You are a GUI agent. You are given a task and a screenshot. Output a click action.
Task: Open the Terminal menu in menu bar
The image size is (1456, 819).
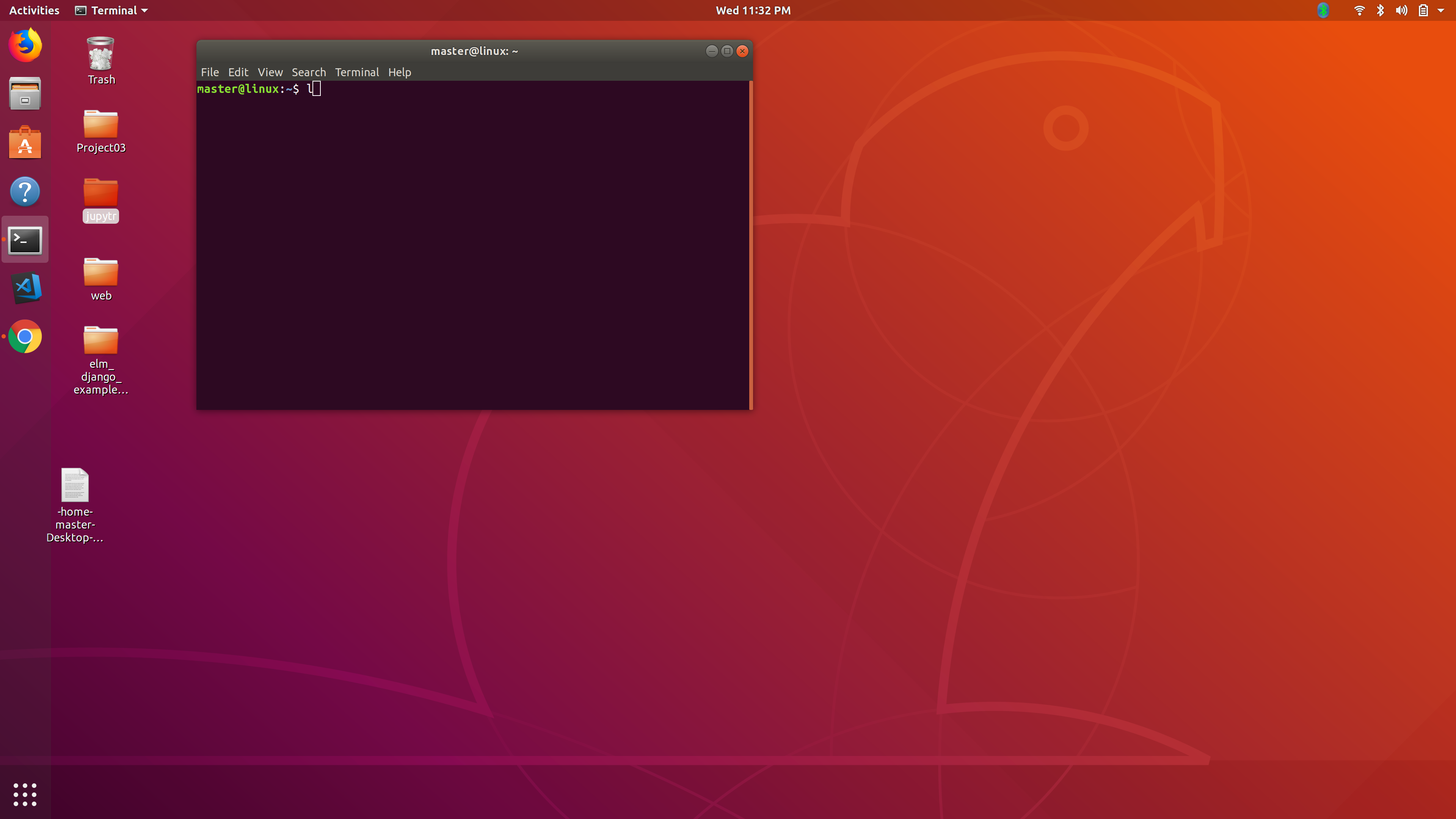point(357,72)
